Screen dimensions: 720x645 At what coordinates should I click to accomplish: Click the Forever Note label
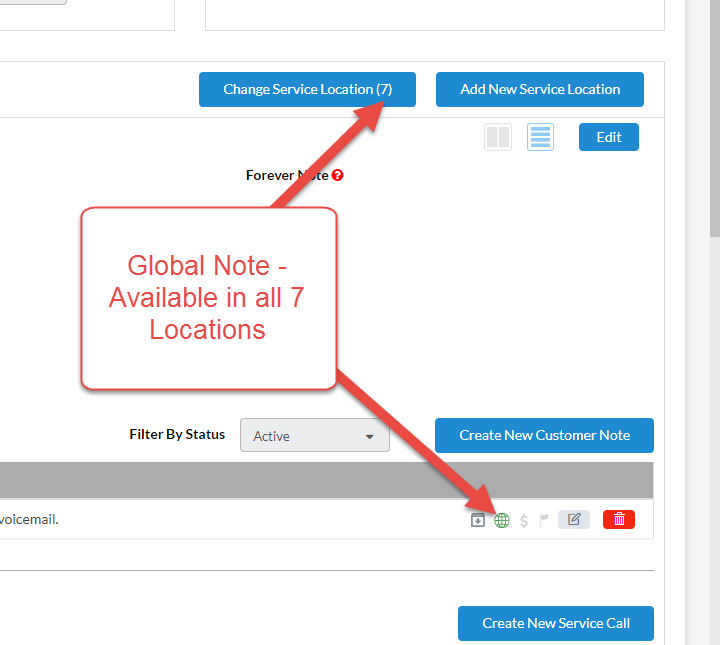(x=286, y=175)
